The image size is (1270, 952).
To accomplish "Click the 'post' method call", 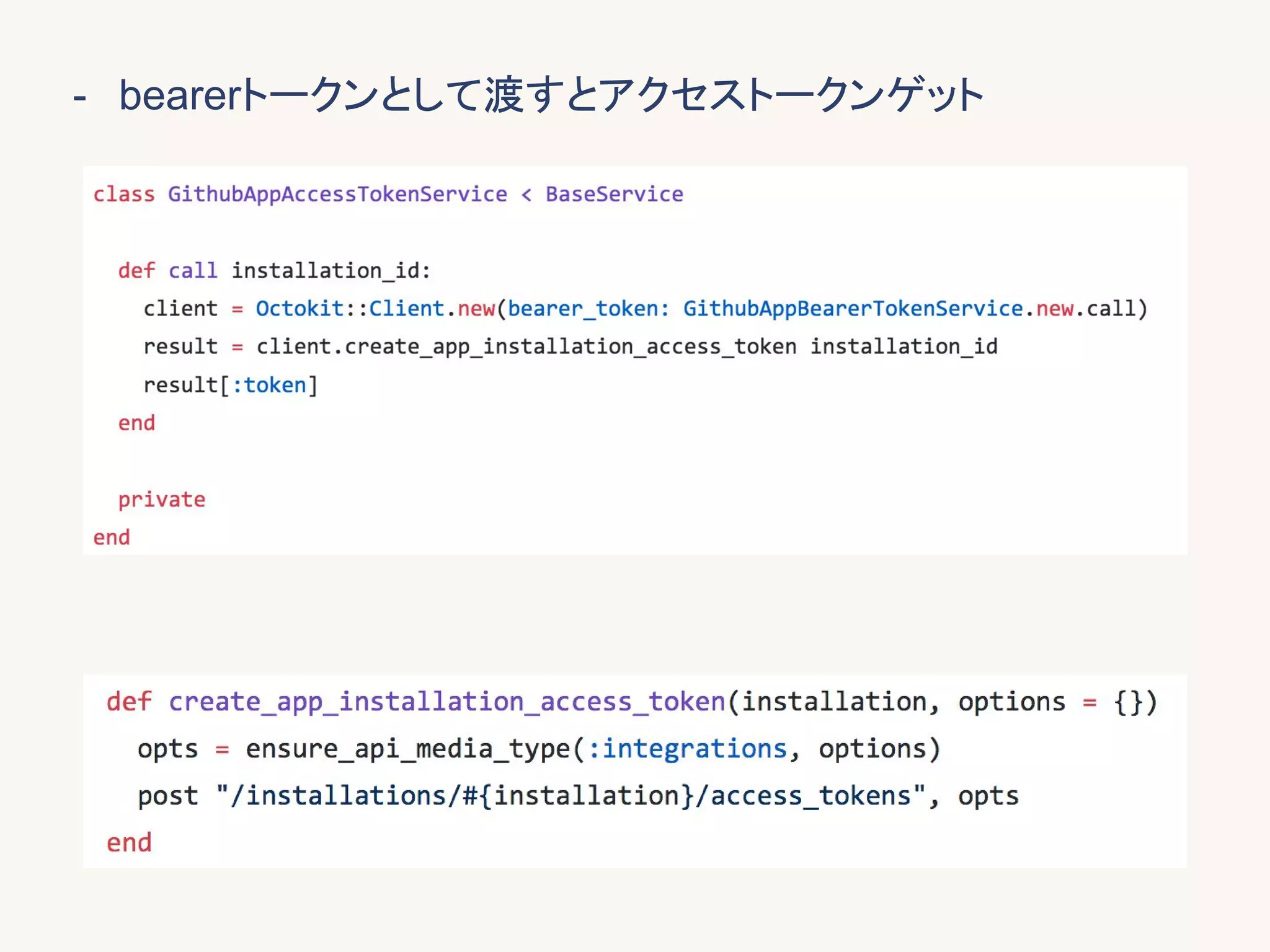I will pyautogui.click(x=167, y=796).
